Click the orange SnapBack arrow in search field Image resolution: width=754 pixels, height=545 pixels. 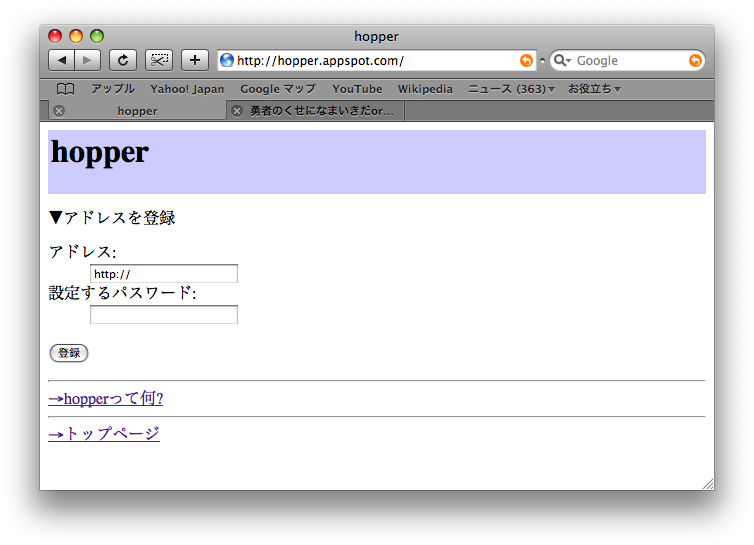[695, 60]
